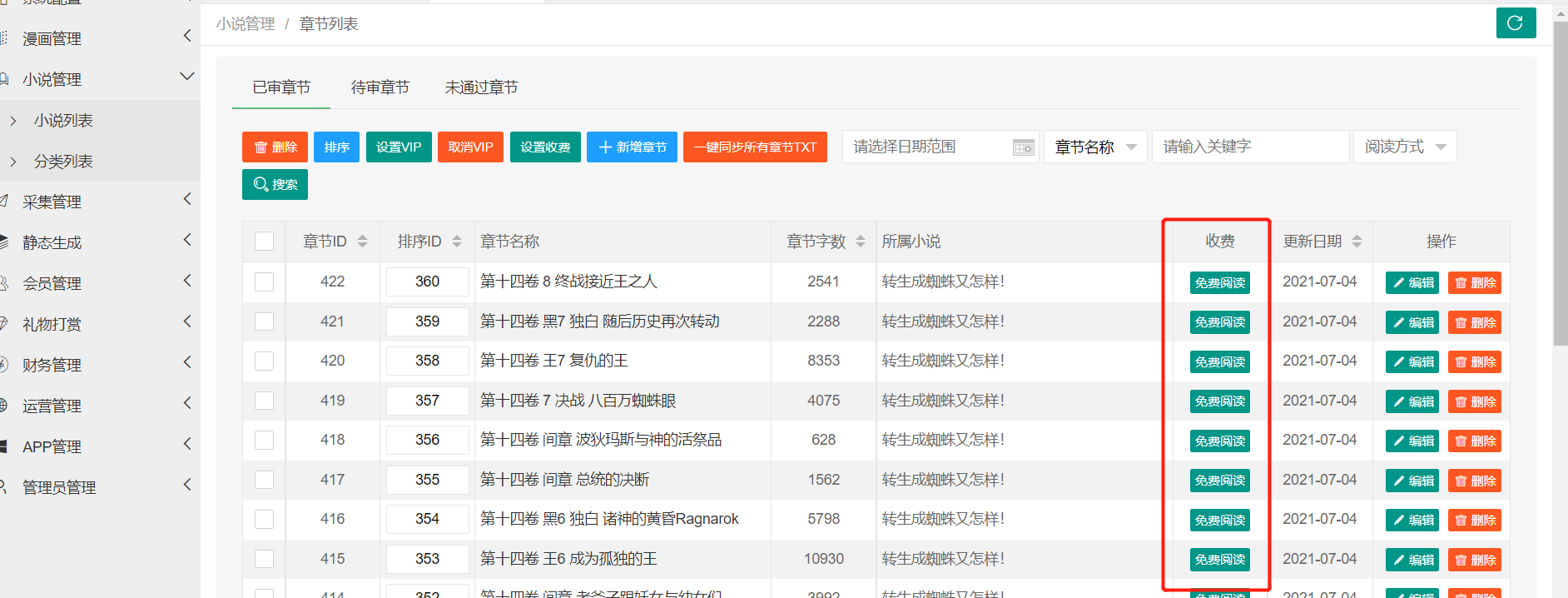Open the 阅读方式 dropdown

(x=1404, y=147)
